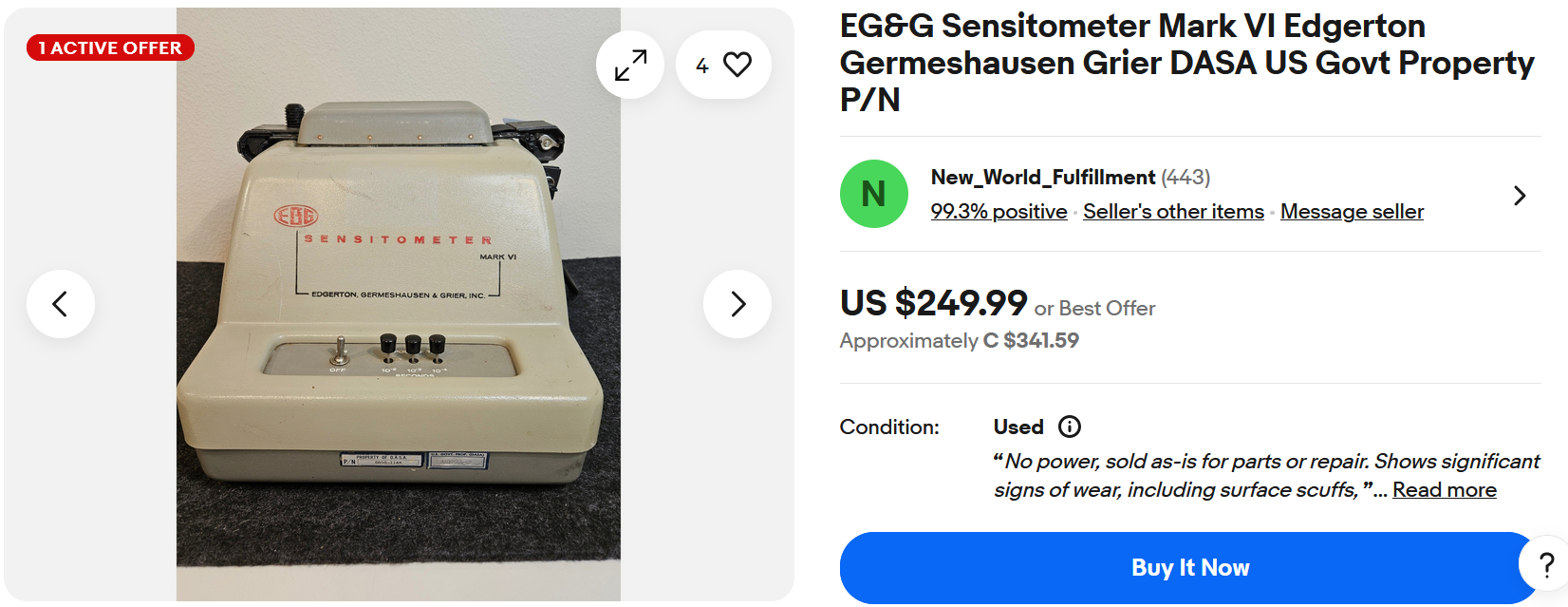Open the 99.3% positive feedback link

coord(999,212)
